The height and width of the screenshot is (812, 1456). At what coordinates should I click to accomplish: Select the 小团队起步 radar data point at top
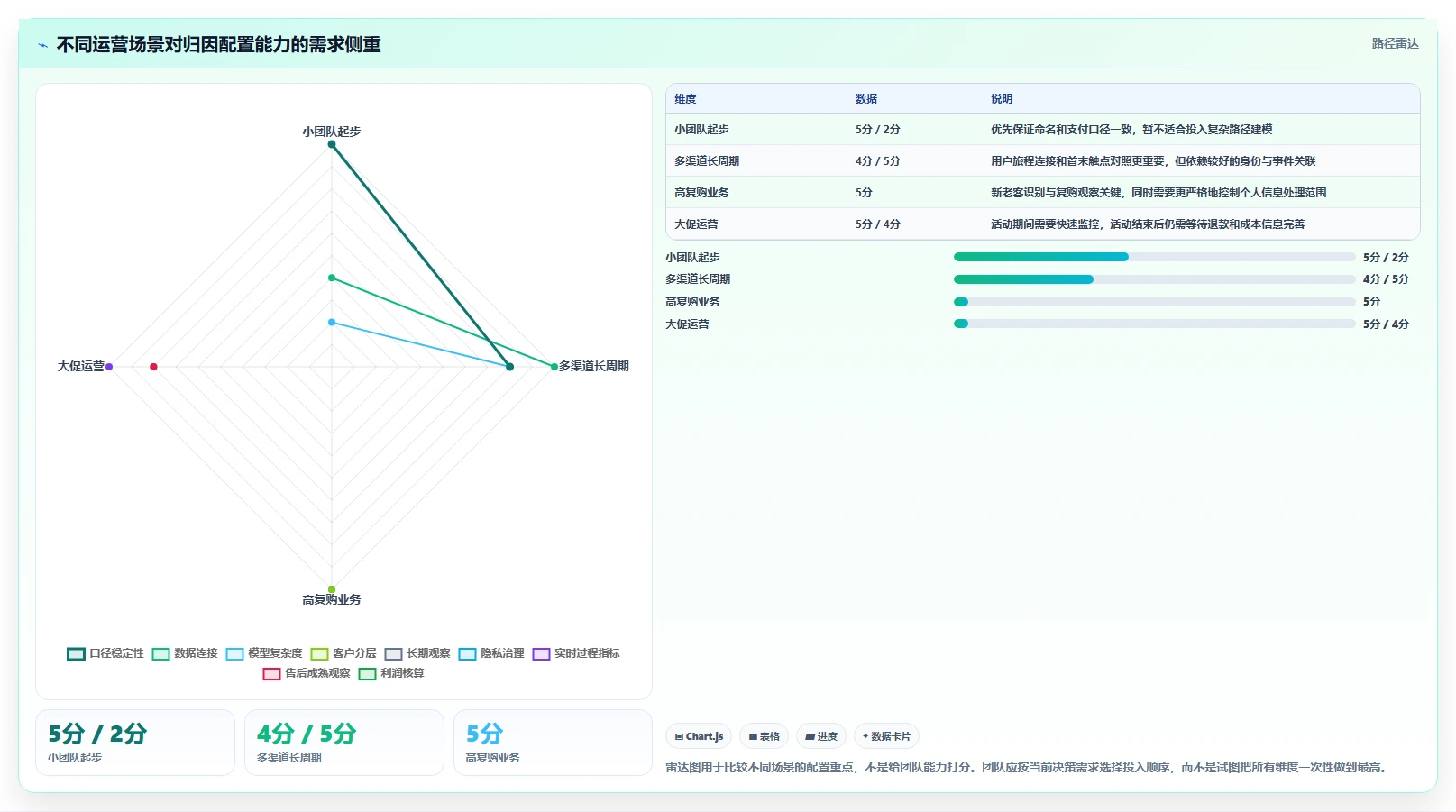(332, 144)
